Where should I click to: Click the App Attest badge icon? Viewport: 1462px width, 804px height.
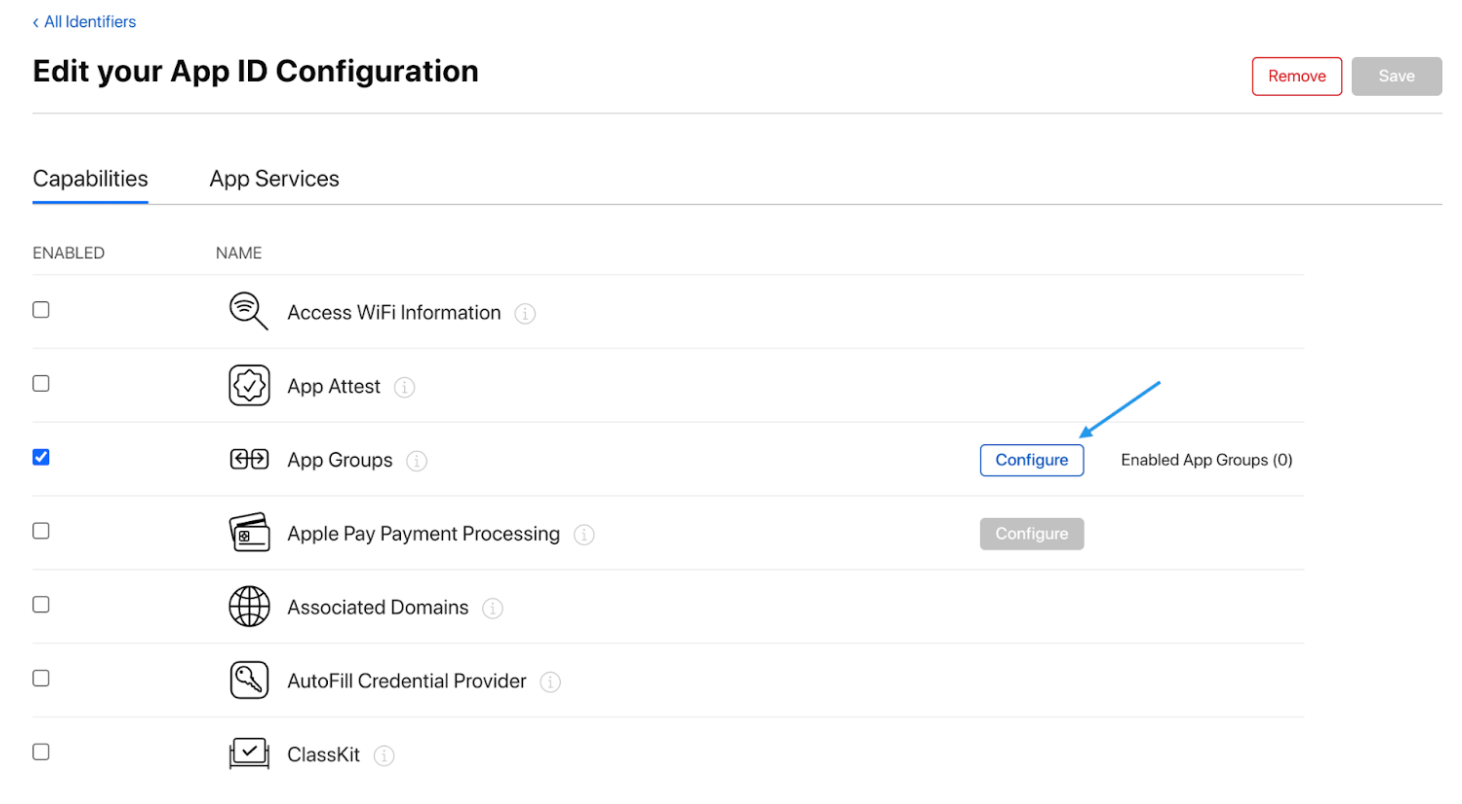point(249,386)
